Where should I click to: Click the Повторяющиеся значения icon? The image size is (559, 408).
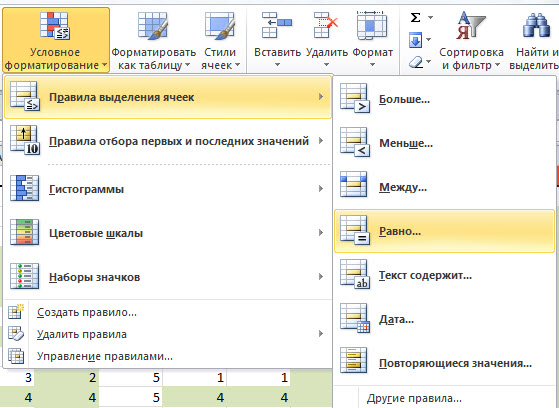pyautogui.click(x=353, y=360)
